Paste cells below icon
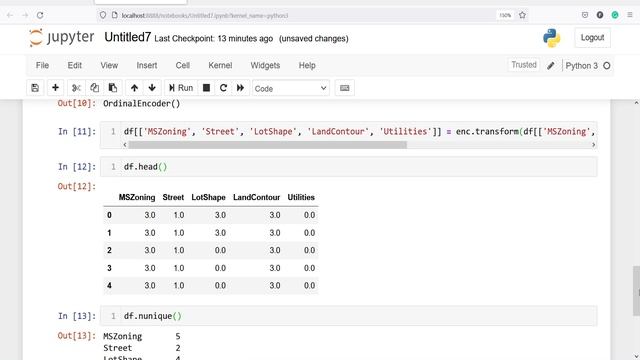The height and width of the screenshot is (360, 640). point(112,88)
